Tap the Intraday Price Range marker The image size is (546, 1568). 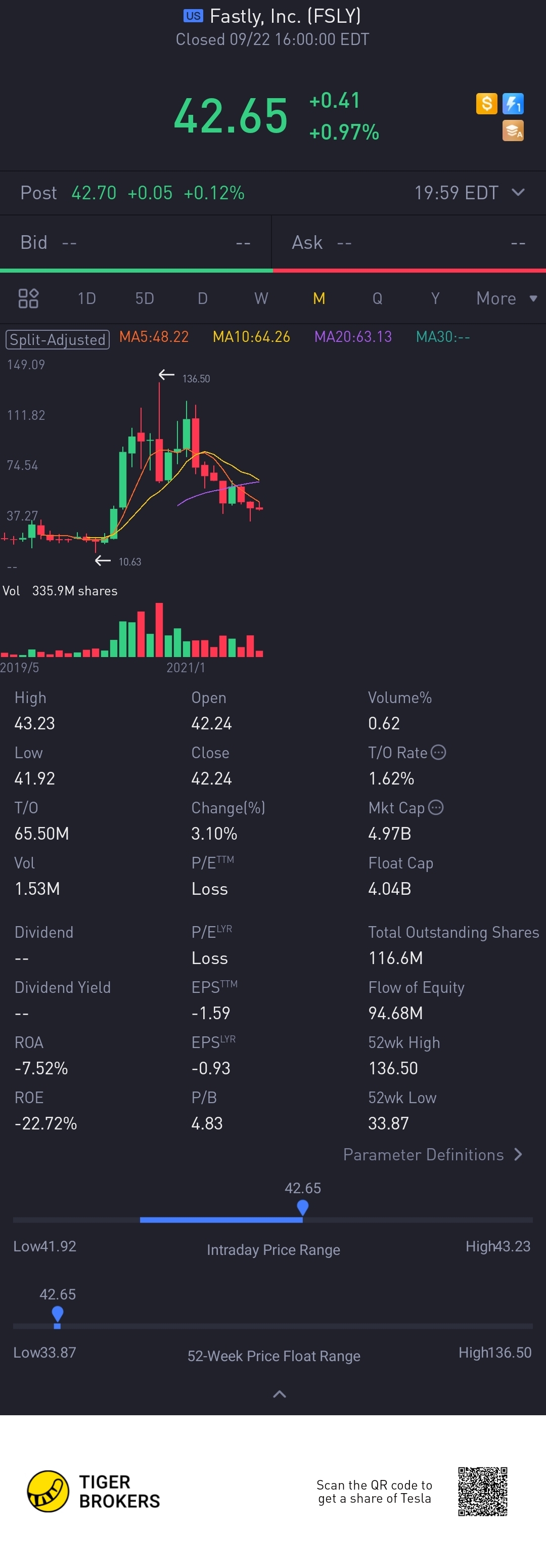pos(302,1206)
